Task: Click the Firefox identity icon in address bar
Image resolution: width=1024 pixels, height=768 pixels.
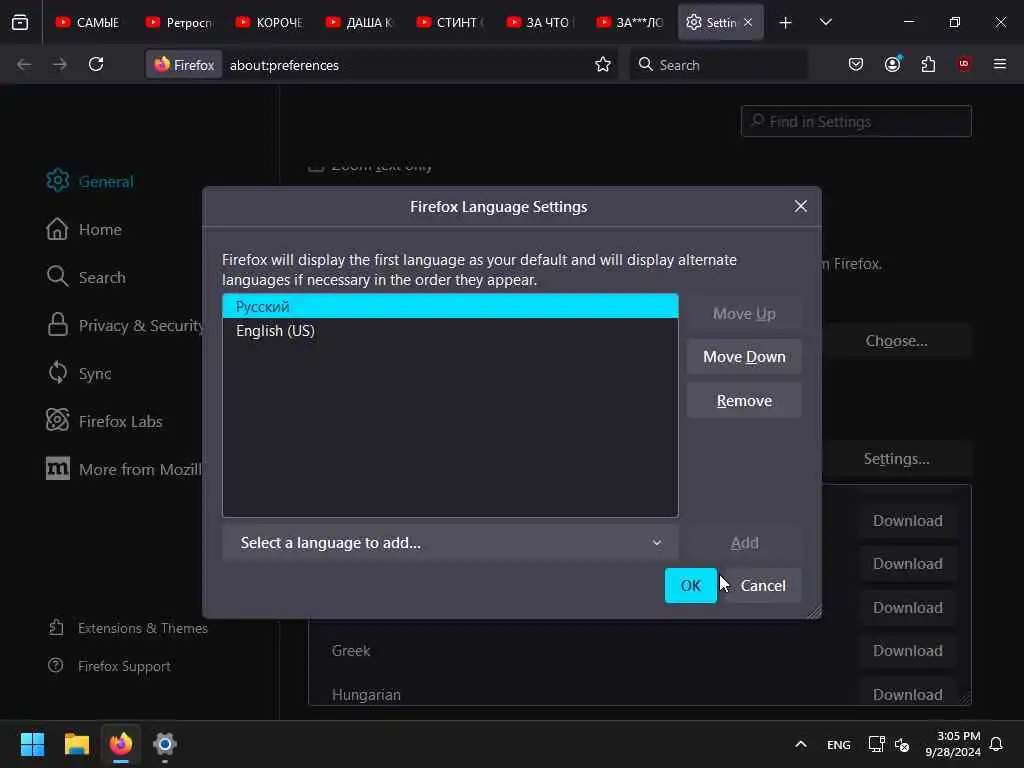Action: (x=184, y=65)
